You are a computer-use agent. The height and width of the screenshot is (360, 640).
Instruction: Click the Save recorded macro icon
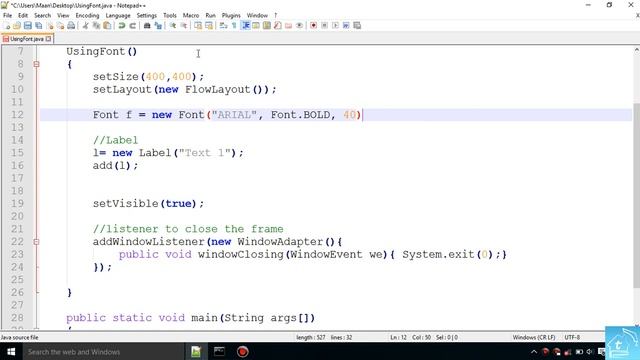(357, 25)
